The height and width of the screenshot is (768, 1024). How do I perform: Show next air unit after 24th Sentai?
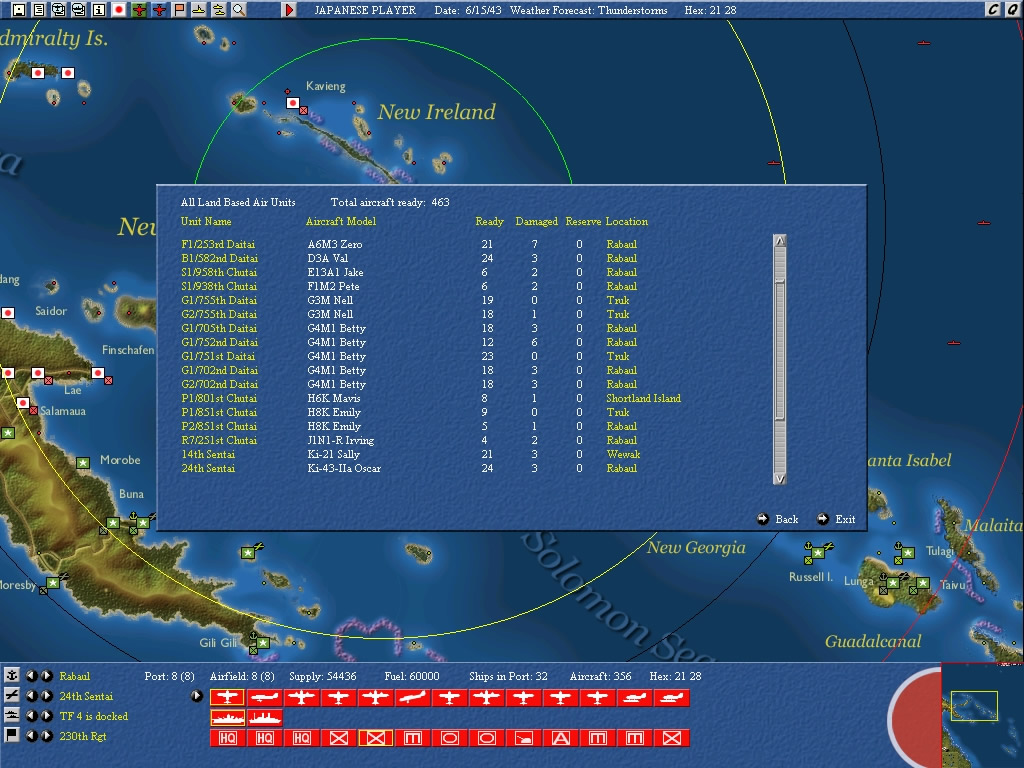coord(47,696)
